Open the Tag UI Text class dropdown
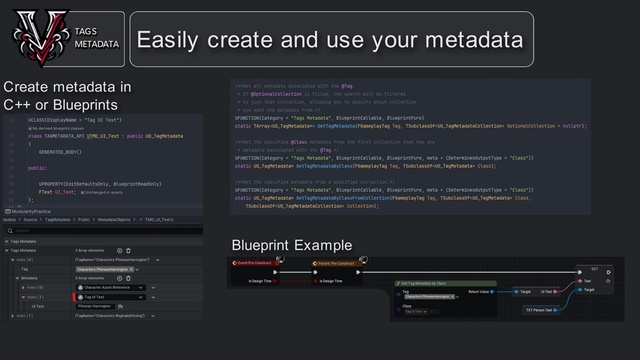This screenshot has width=640, height=360. coord(111,297)
